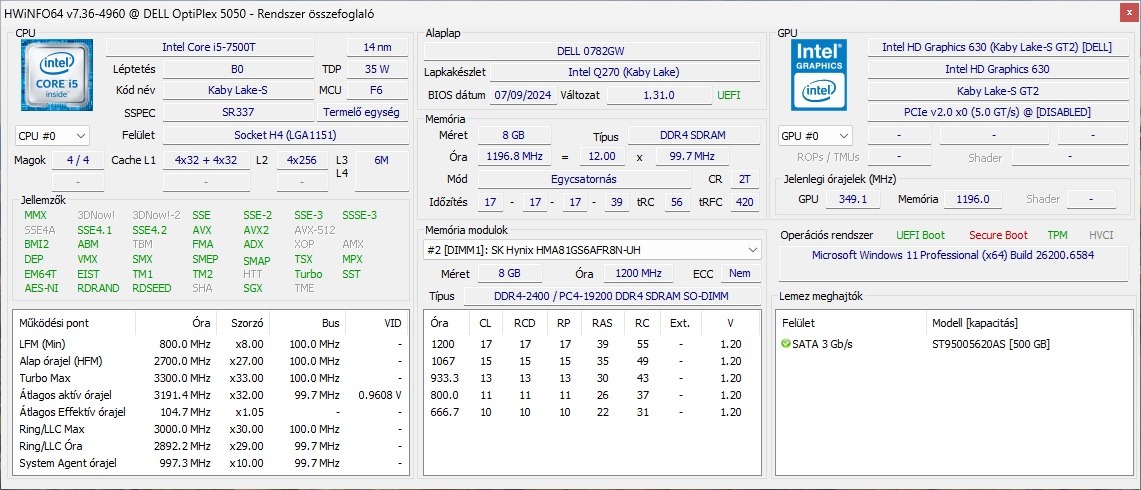Click the Intel HD Graphics 630 [DELL] field
The image size is (1141, 490).
coord(996,47)
